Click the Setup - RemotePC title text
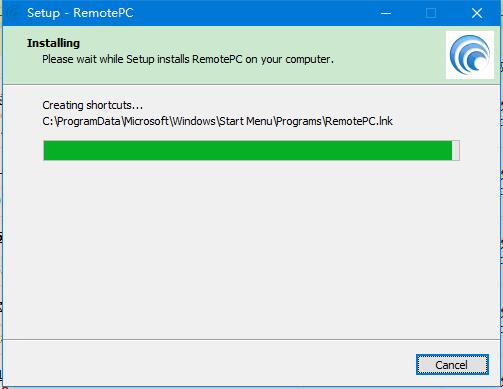 [x=80, y=13]
